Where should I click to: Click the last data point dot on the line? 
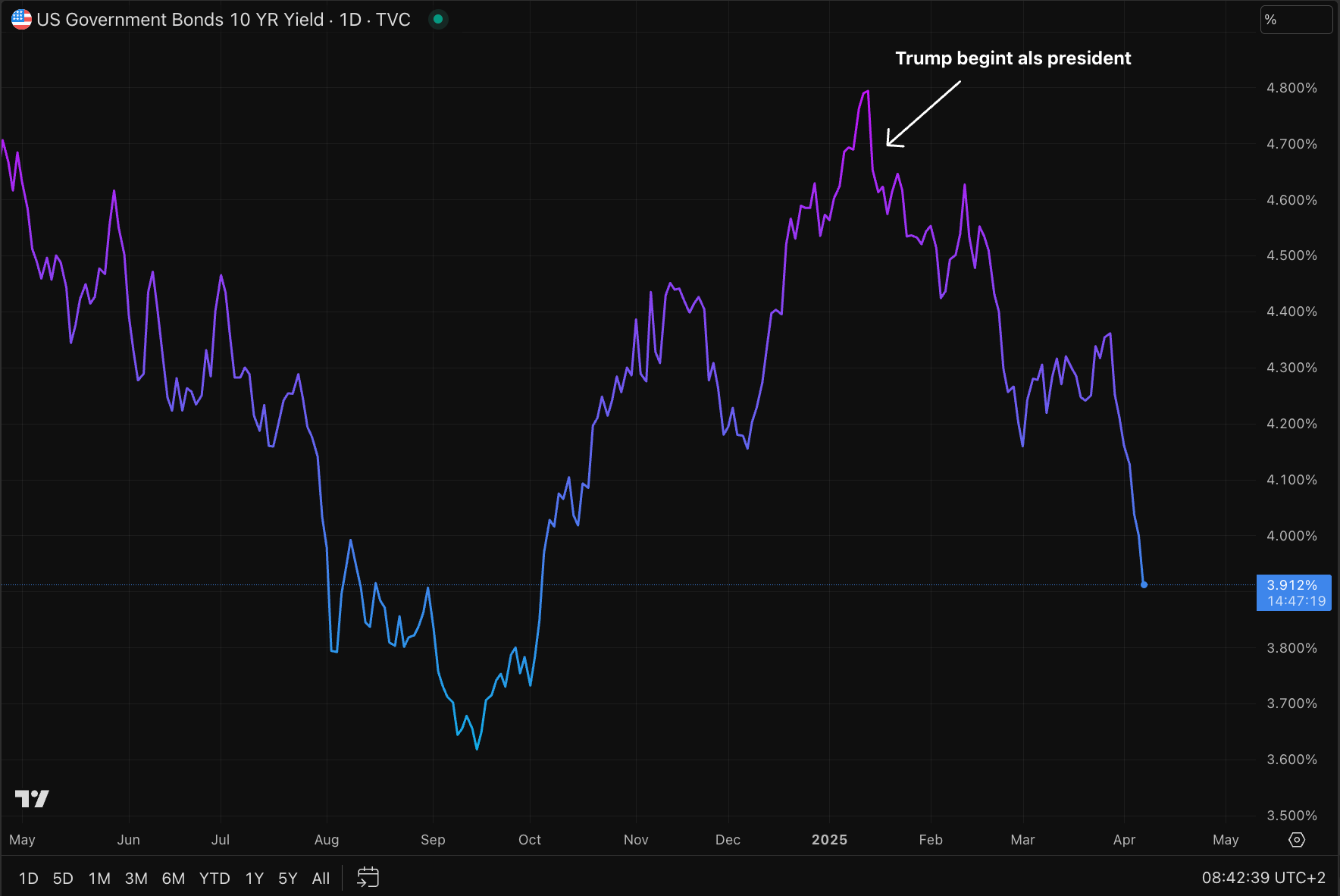[1144, 584]
